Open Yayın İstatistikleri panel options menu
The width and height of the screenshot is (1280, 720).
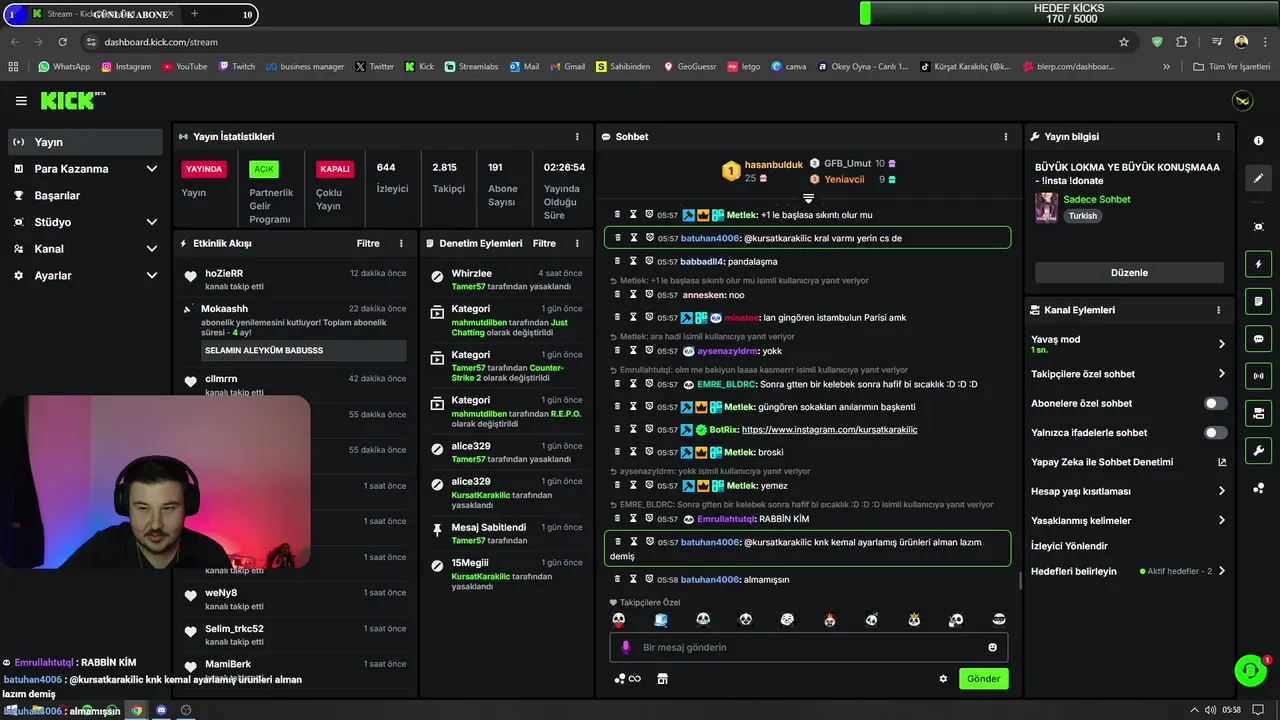pos(577,136)
